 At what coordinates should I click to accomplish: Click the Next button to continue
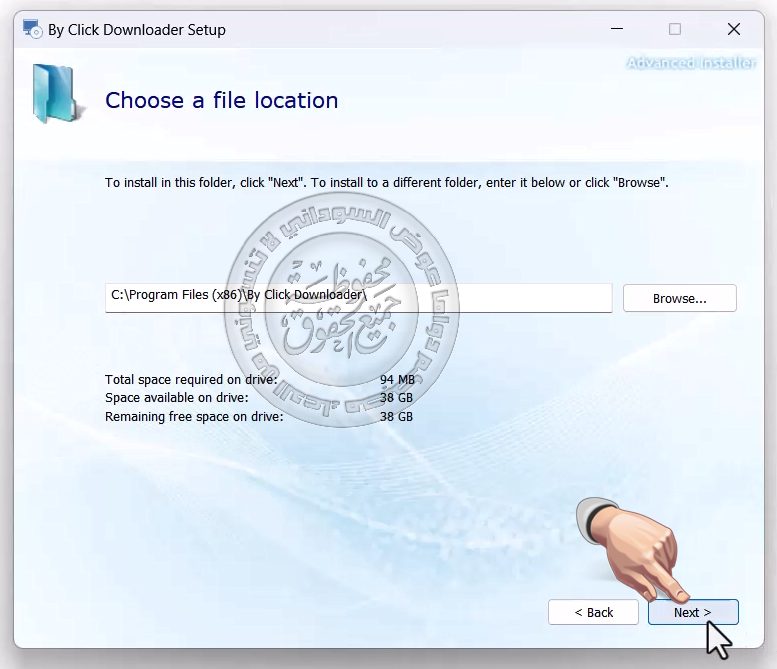click(x=692, y=612)
